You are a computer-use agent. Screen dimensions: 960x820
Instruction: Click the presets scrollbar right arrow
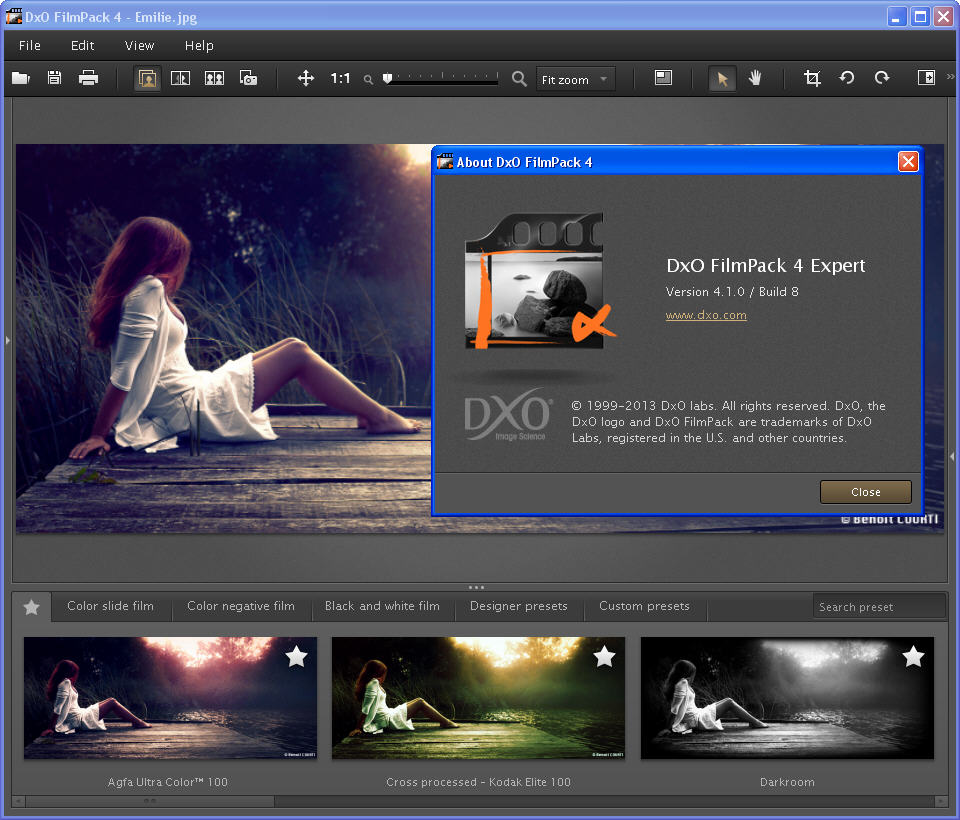point(941,801)
